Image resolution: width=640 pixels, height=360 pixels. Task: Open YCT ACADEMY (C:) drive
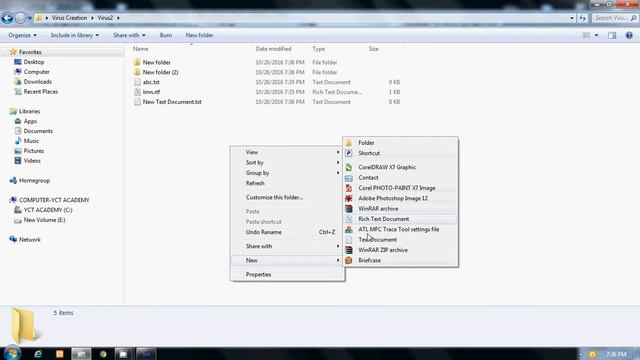(48, 210)
